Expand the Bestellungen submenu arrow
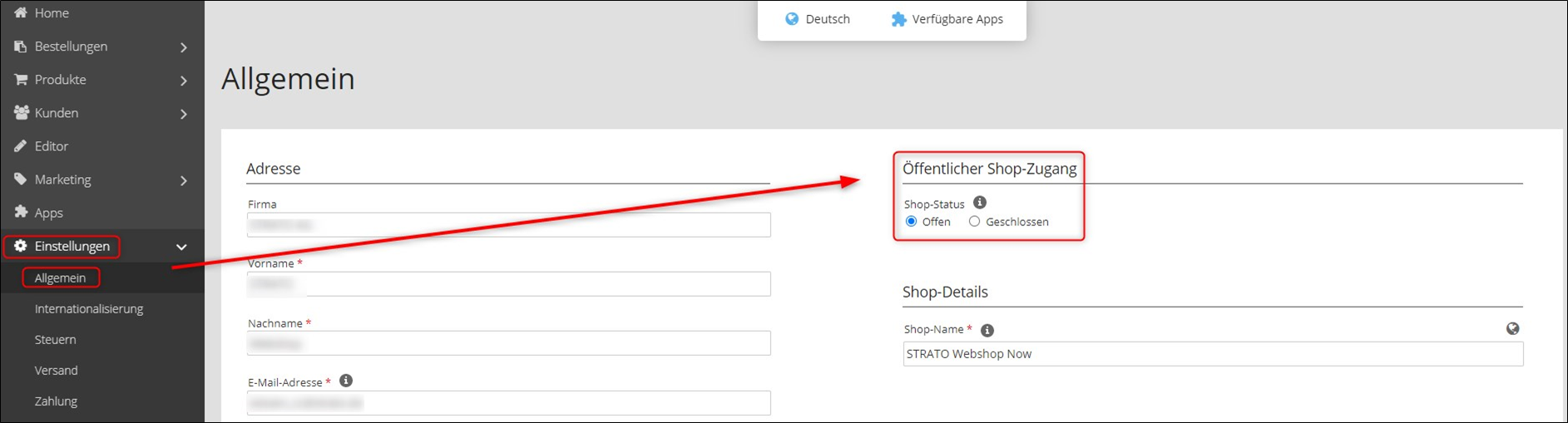1568x423 pixels. pyautogui.click(x=184, y=47)
